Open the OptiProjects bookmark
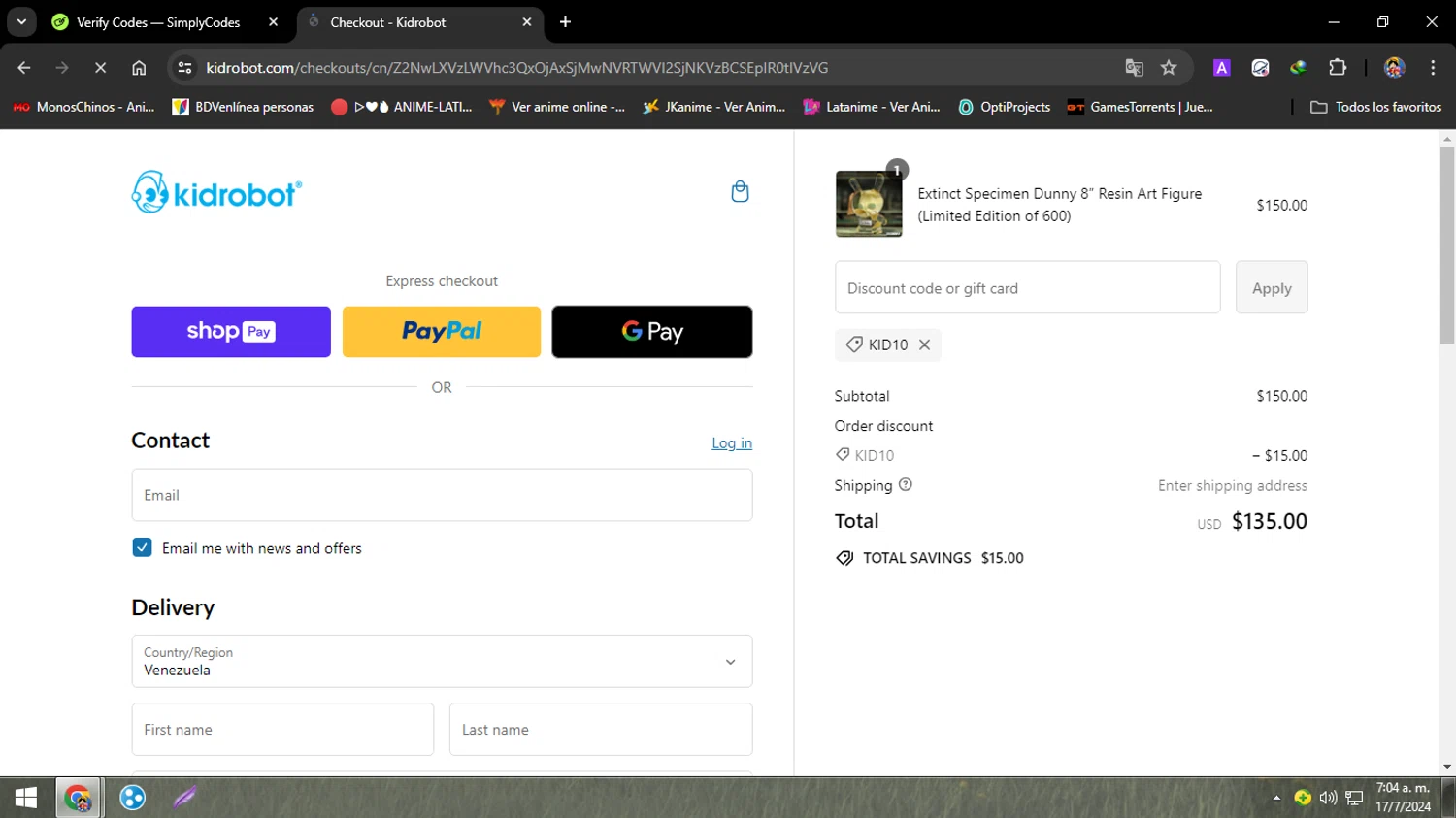1456x818 pixels. (x=1004, y=107)
